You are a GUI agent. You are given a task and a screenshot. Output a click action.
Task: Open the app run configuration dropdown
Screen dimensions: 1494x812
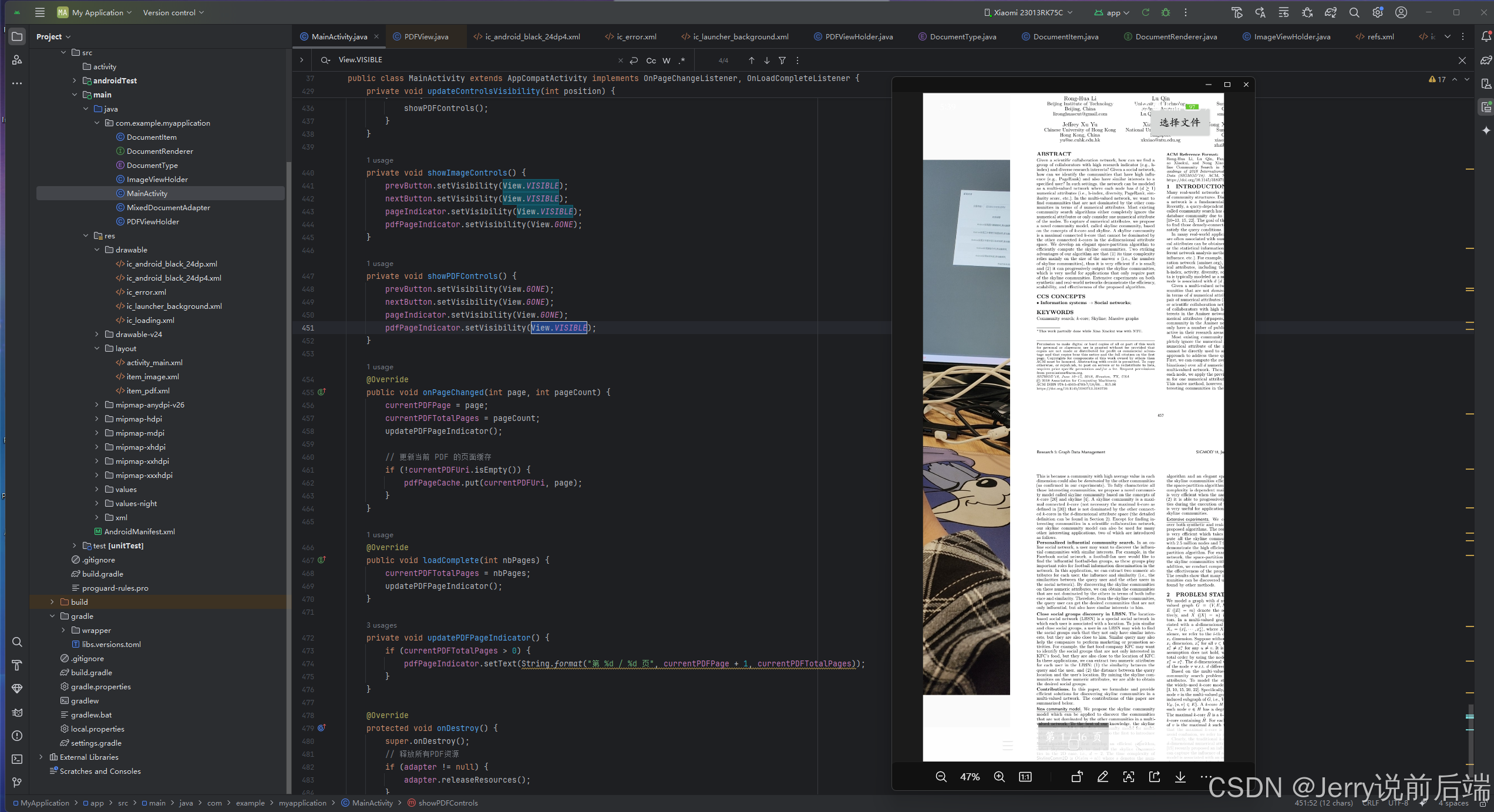[x=1112, y=12]
